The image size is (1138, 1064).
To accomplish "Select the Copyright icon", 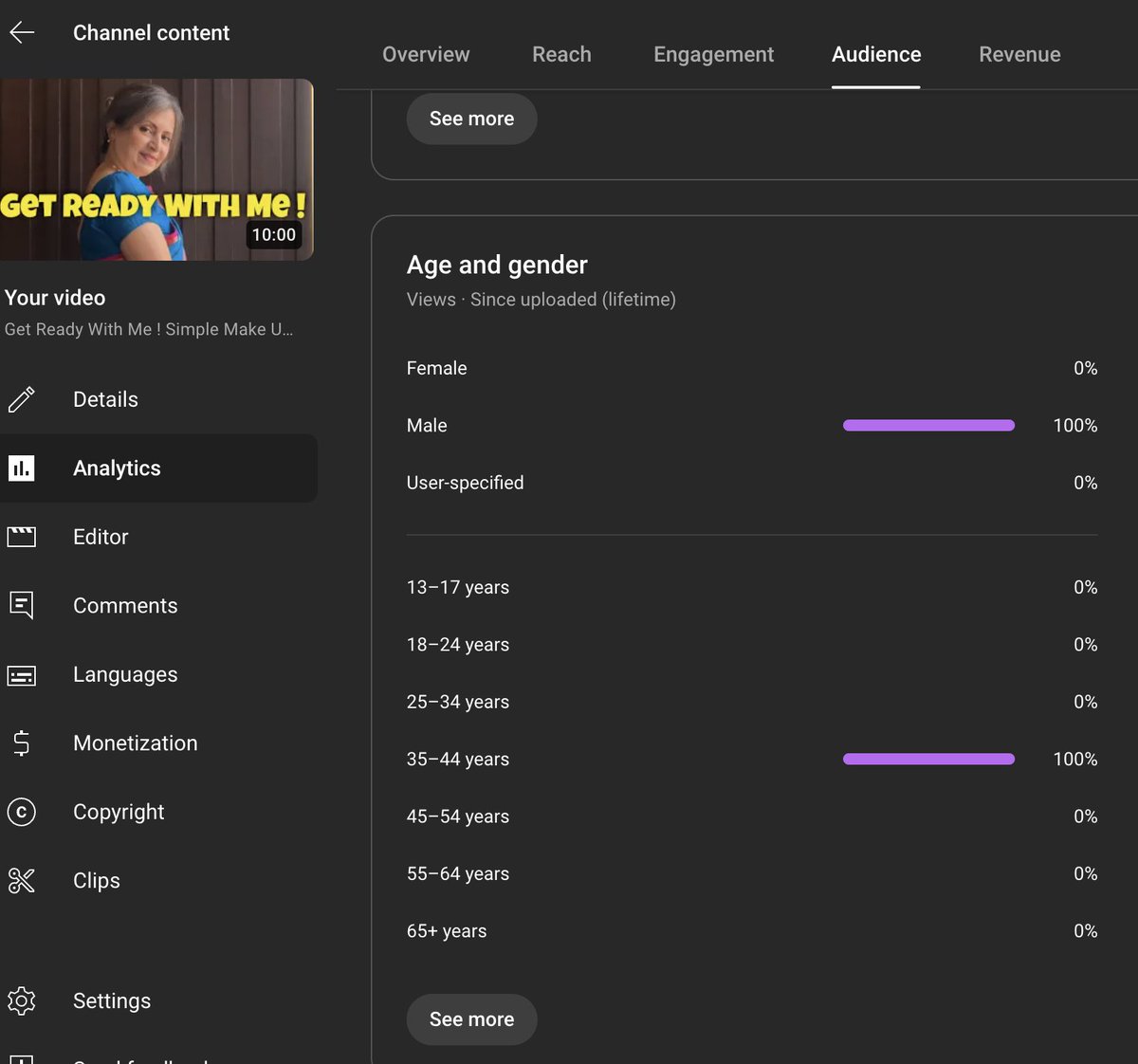I will tap(21, 812).
